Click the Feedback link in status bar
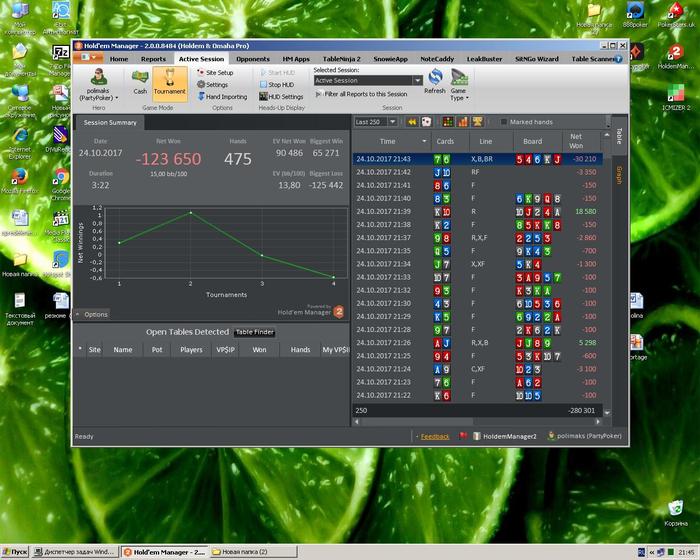 point(434,436)
